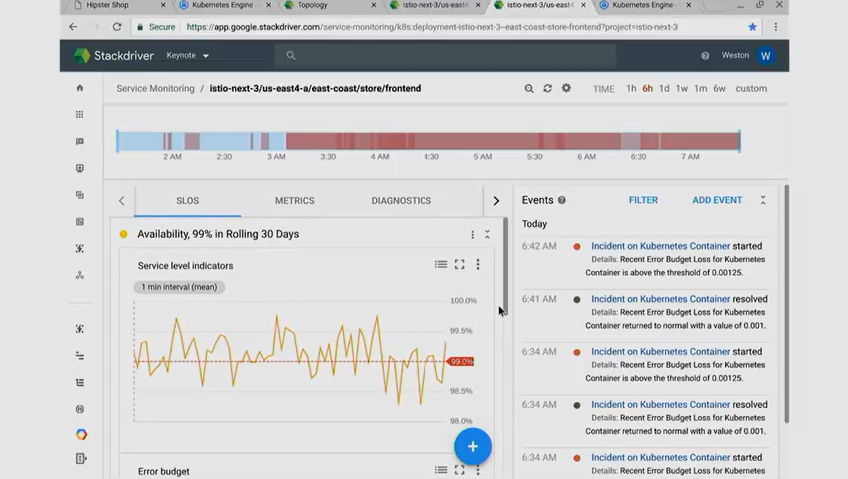Click the FILTER button in Events

(x=643, y=200)
